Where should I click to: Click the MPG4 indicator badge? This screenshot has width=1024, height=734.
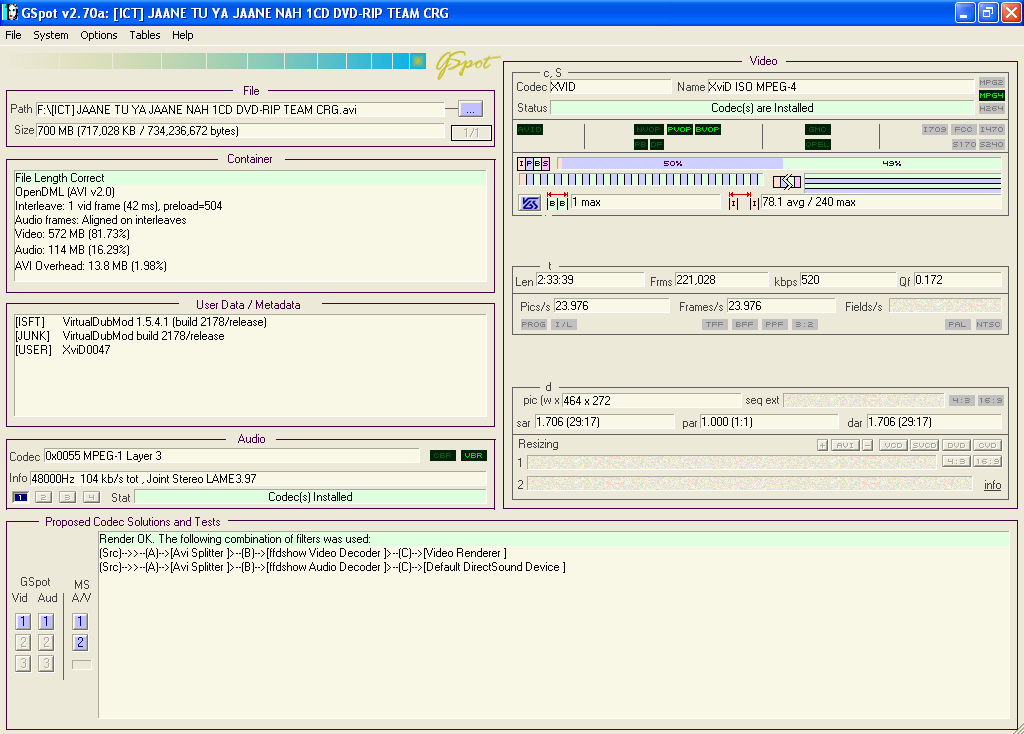pos(991,95)
